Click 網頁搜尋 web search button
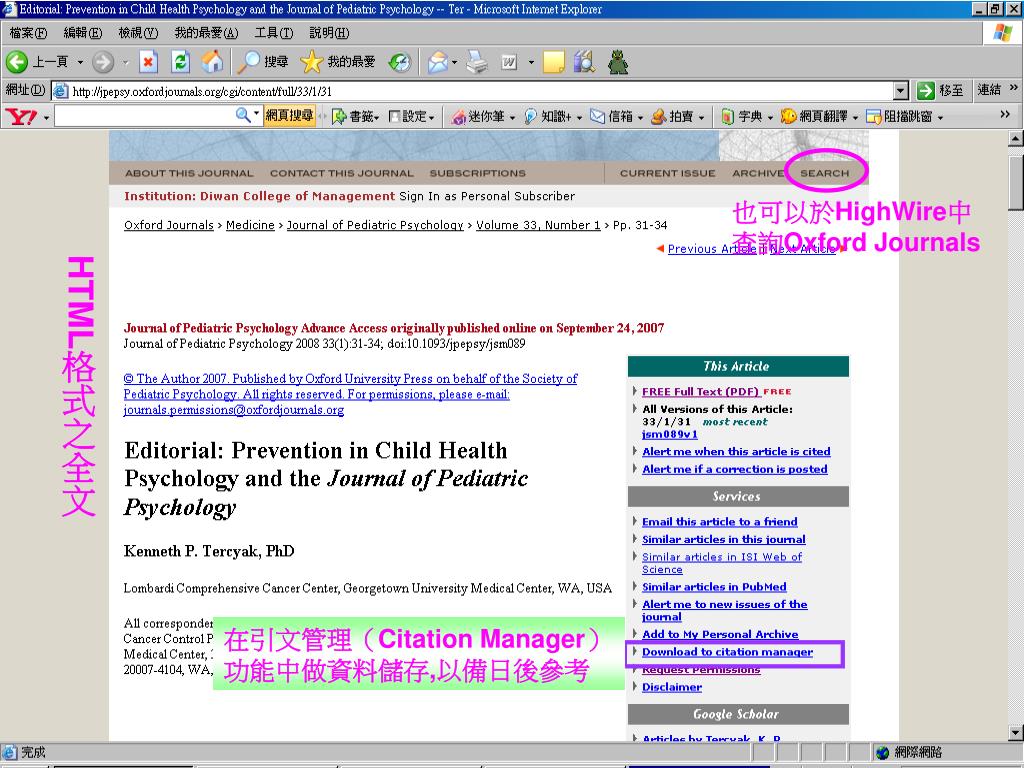1024x768 pixels. pos(289,116)
